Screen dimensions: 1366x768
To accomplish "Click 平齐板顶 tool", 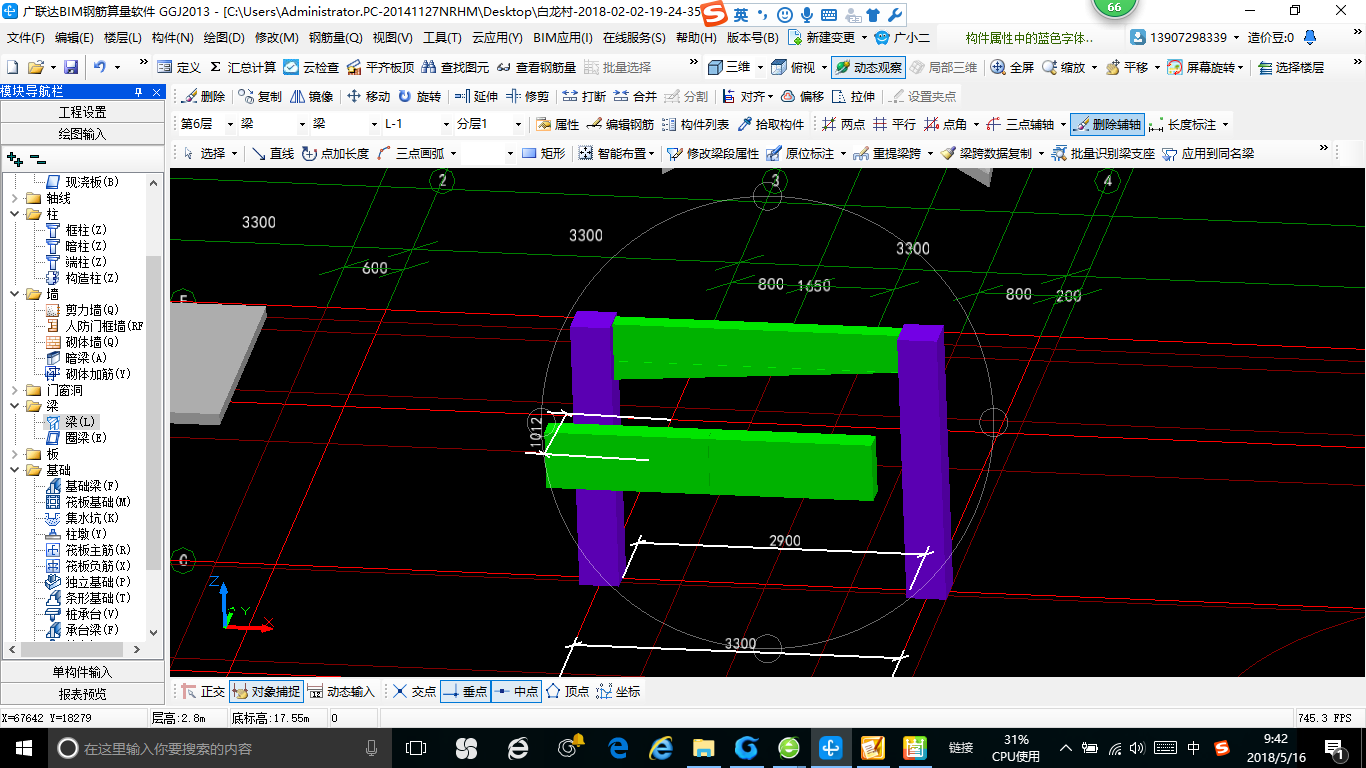I will (x=380, y=67).
